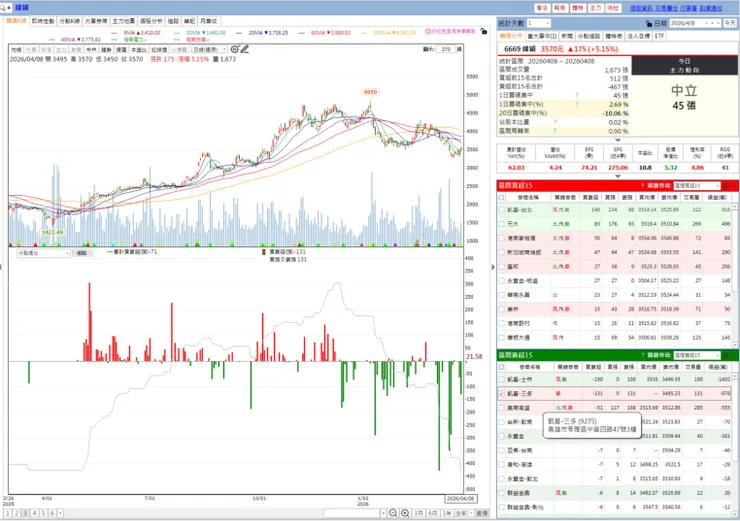Screen dimensions: 740x521
Task: Tick the checkbox for 摩根大通 row
Action: 501,337
